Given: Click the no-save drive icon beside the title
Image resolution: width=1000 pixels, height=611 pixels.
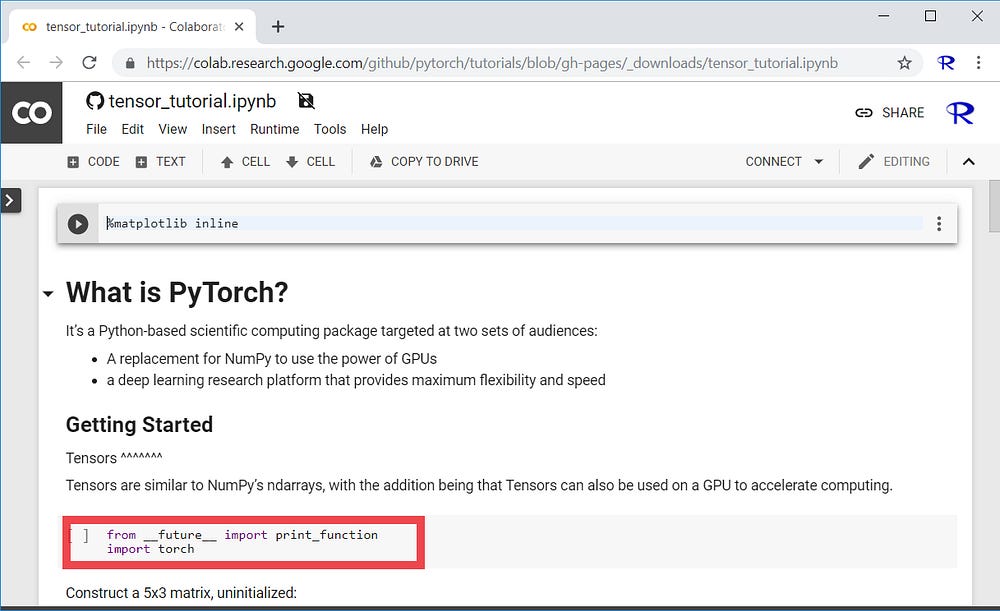Looking at the screenshot, I should [306, 101].
